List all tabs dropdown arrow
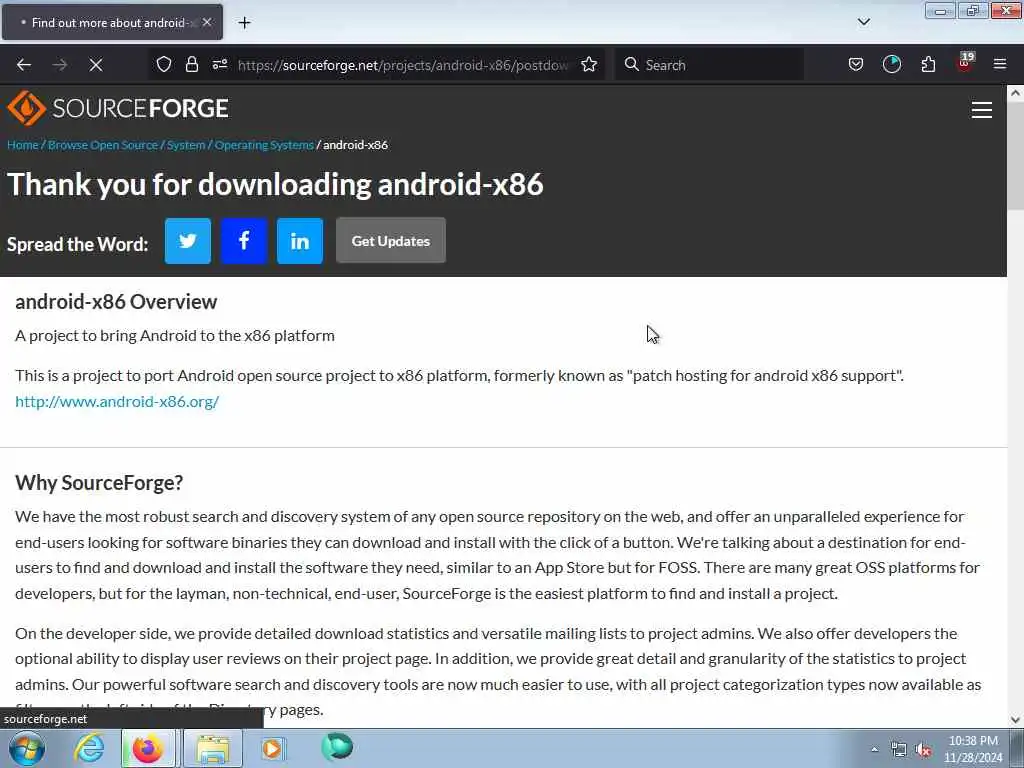The height and width of the screenshot is (768, 1024). coord(863,22)
